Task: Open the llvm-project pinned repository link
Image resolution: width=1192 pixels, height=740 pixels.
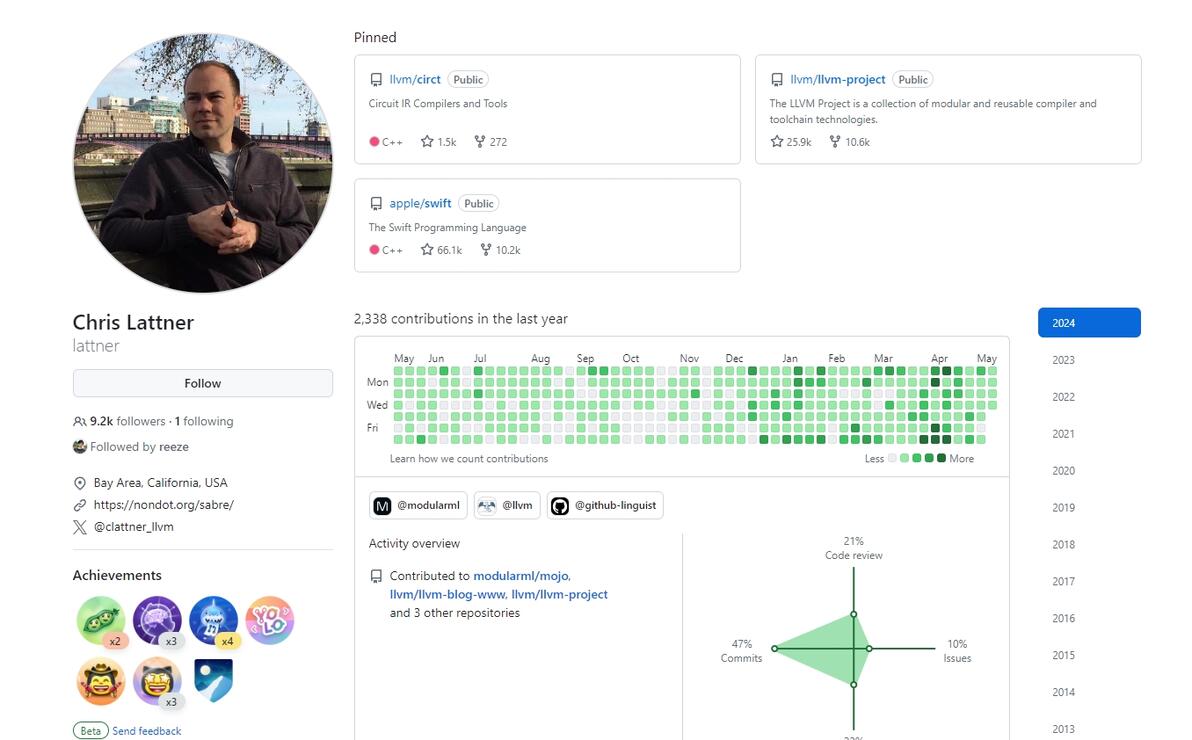Action: point(837,80)
